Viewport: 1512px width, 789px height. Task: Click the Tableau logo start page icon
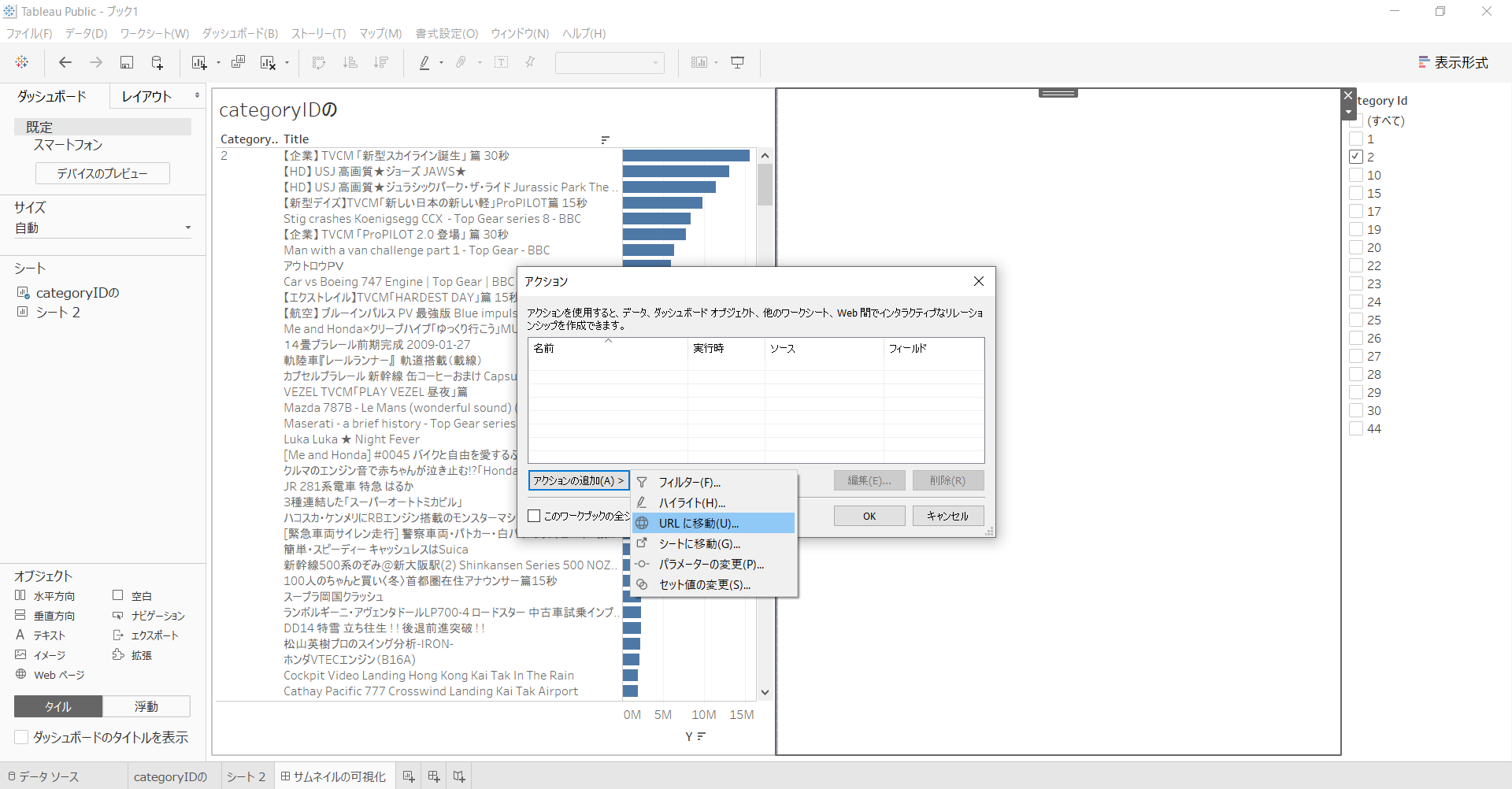(x=22, y=62)
